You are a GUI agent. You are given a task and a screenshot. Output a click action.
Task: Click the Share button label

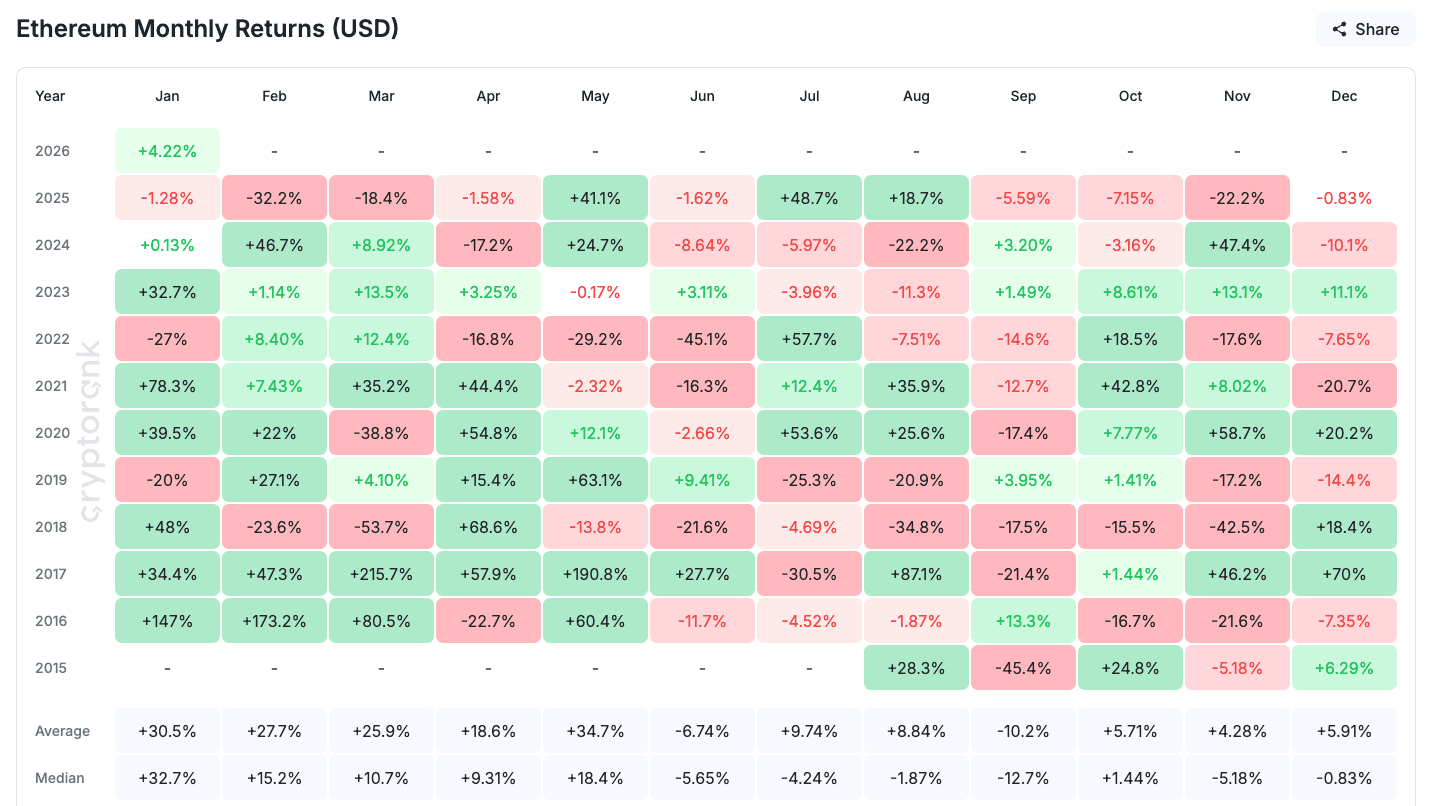click(1377, 29)
